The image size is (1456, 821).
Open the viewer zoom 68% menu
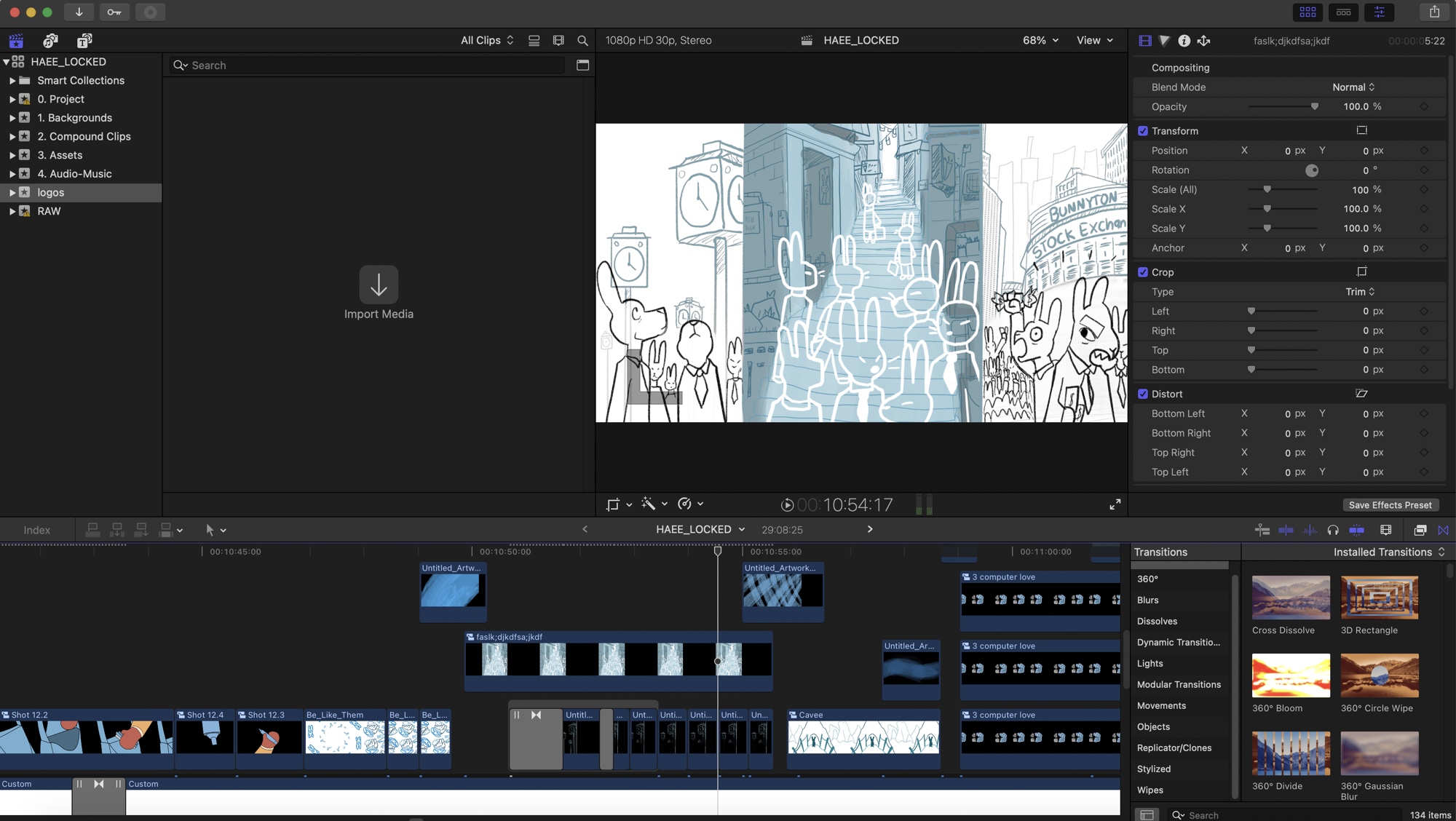click(x=1040, y=41)
